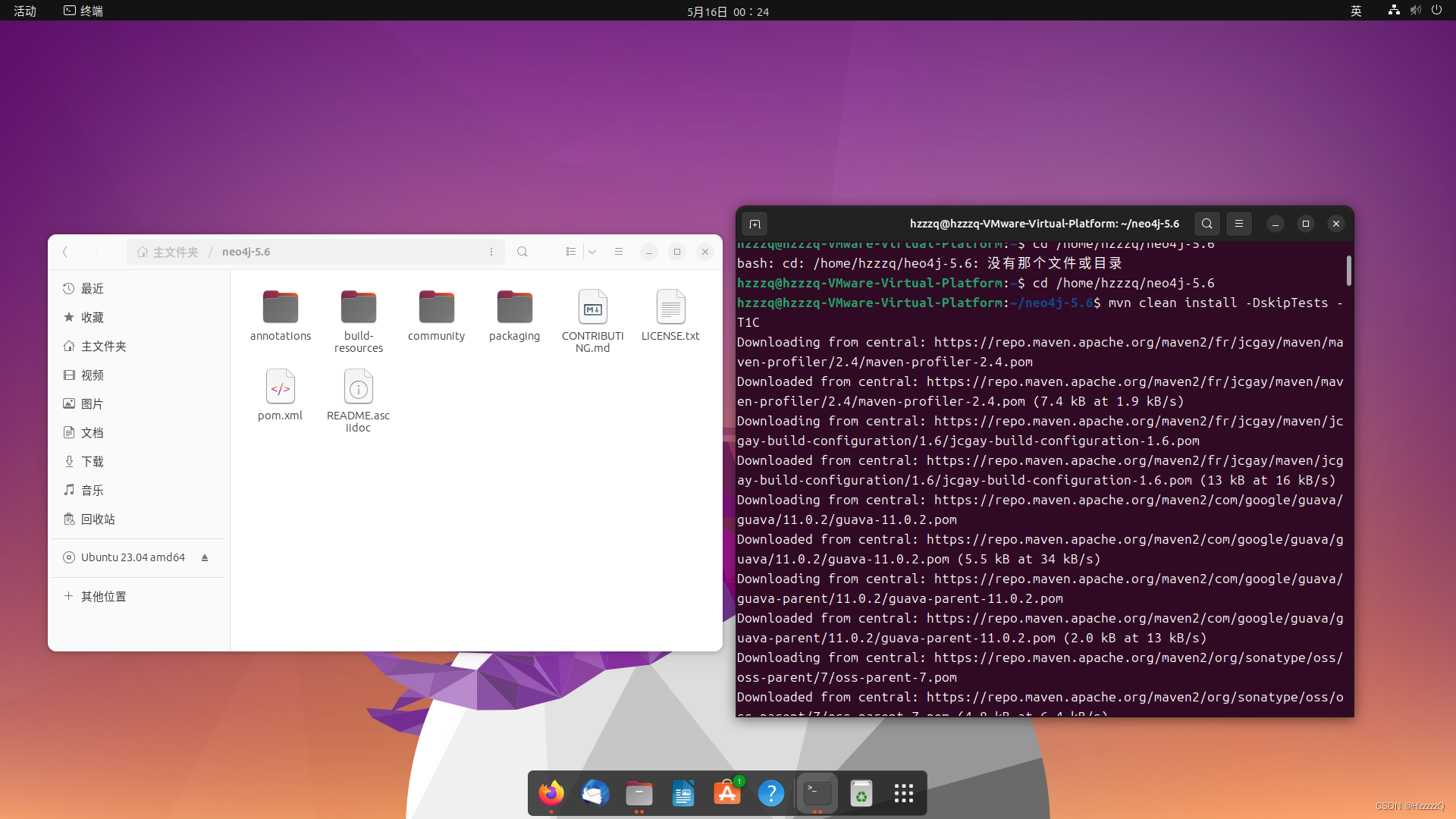Screen dimensions: 1456x819
Task: Eject the Ubuntu 23.04 amd64 disc
Action: [x=205, y=557]
